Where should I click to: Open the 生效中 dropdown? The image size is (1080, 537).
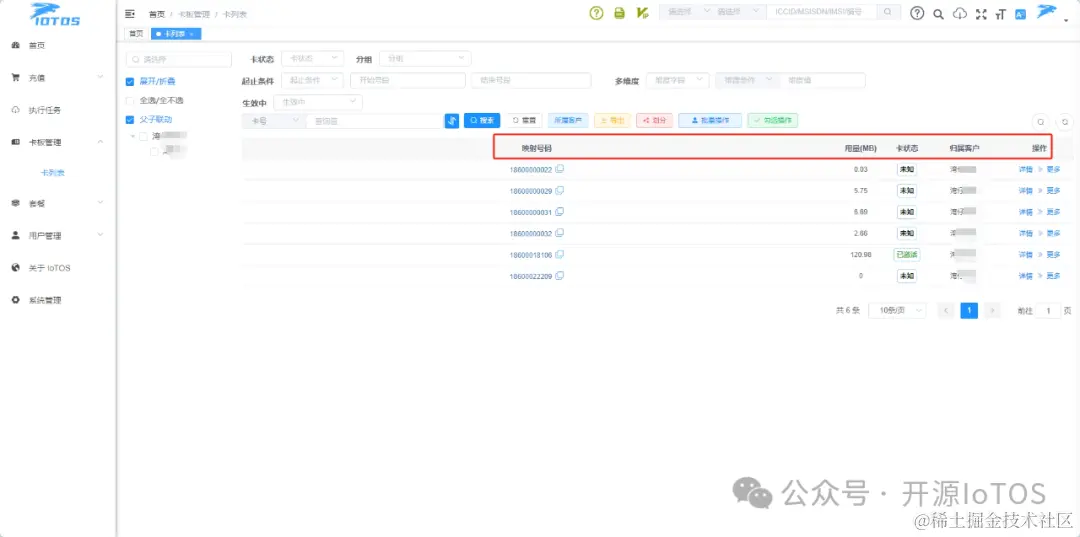point(318,102)
